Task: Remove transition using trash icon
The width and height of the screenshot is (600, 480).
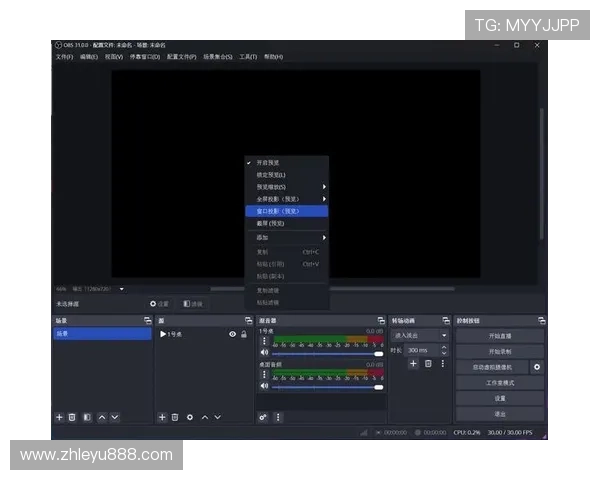Action: tap(428, 363)
